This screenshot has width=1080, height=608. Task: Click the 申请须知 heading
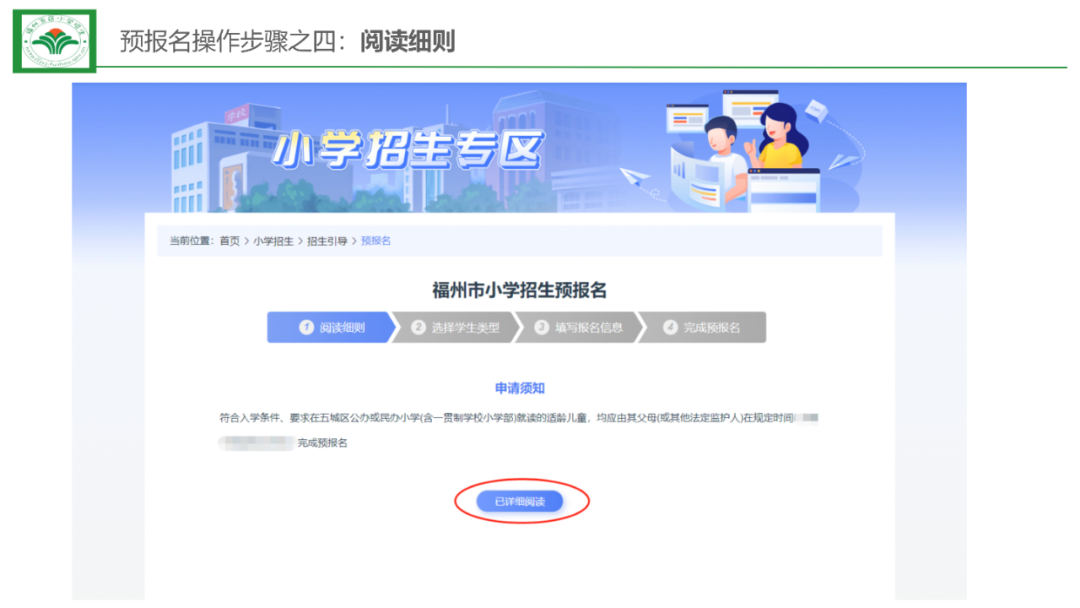pos(520,388)
